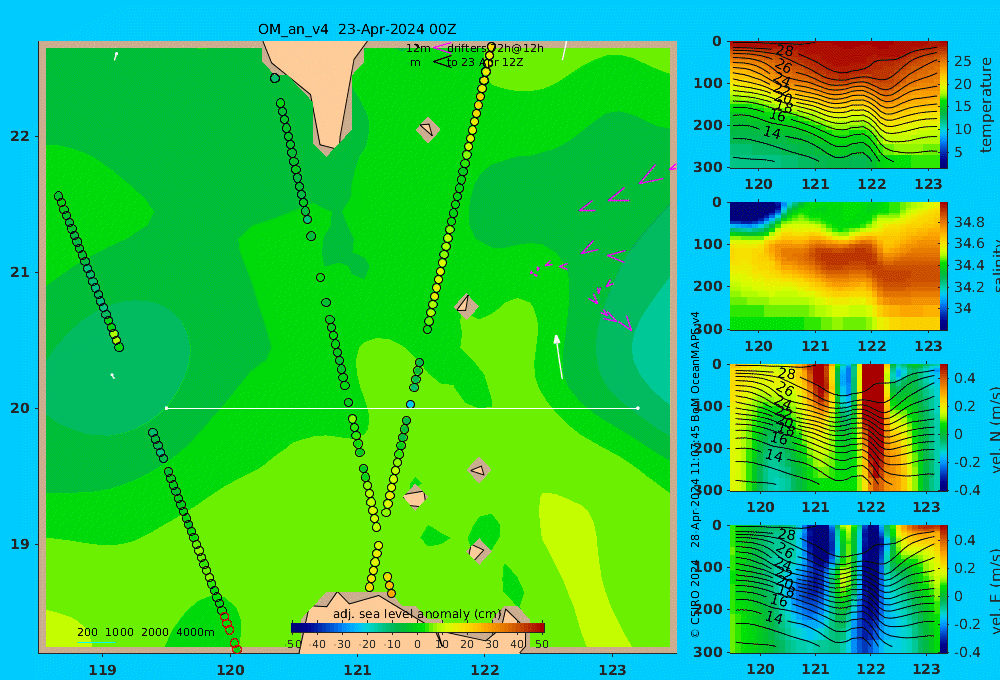The height and width of the screenshot is (680, 1000).
Task: Click the 'drifters 72h@12h' legend text
Action: 495,48
